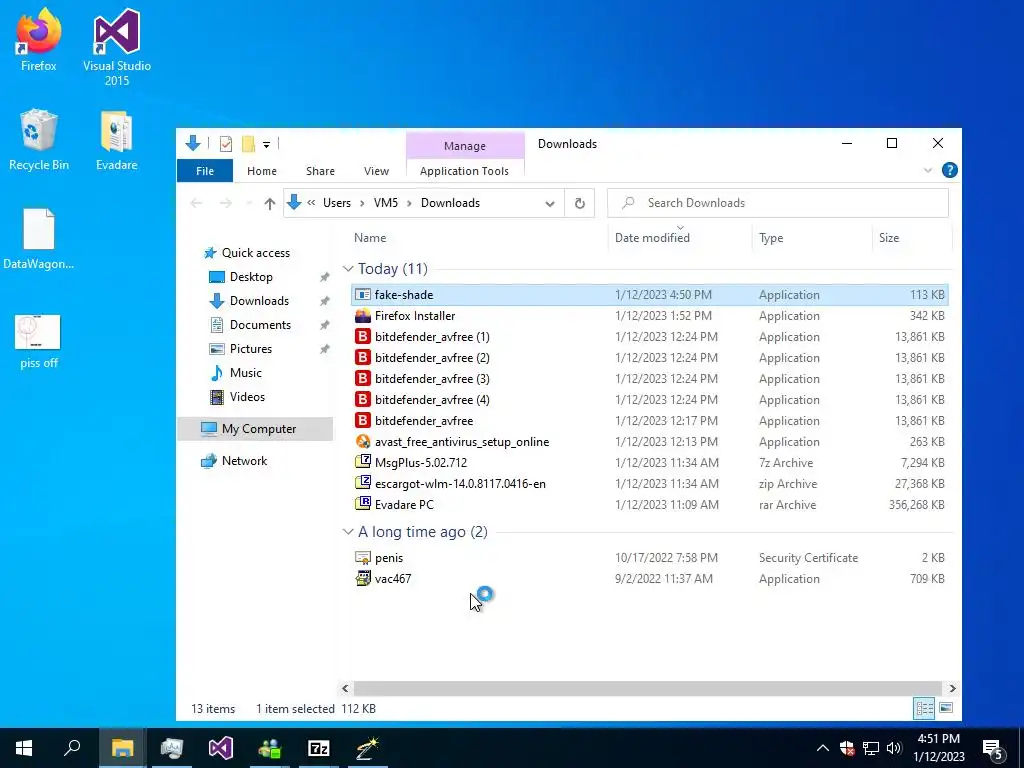Switch to the View ribbon tab

[376, 171]
